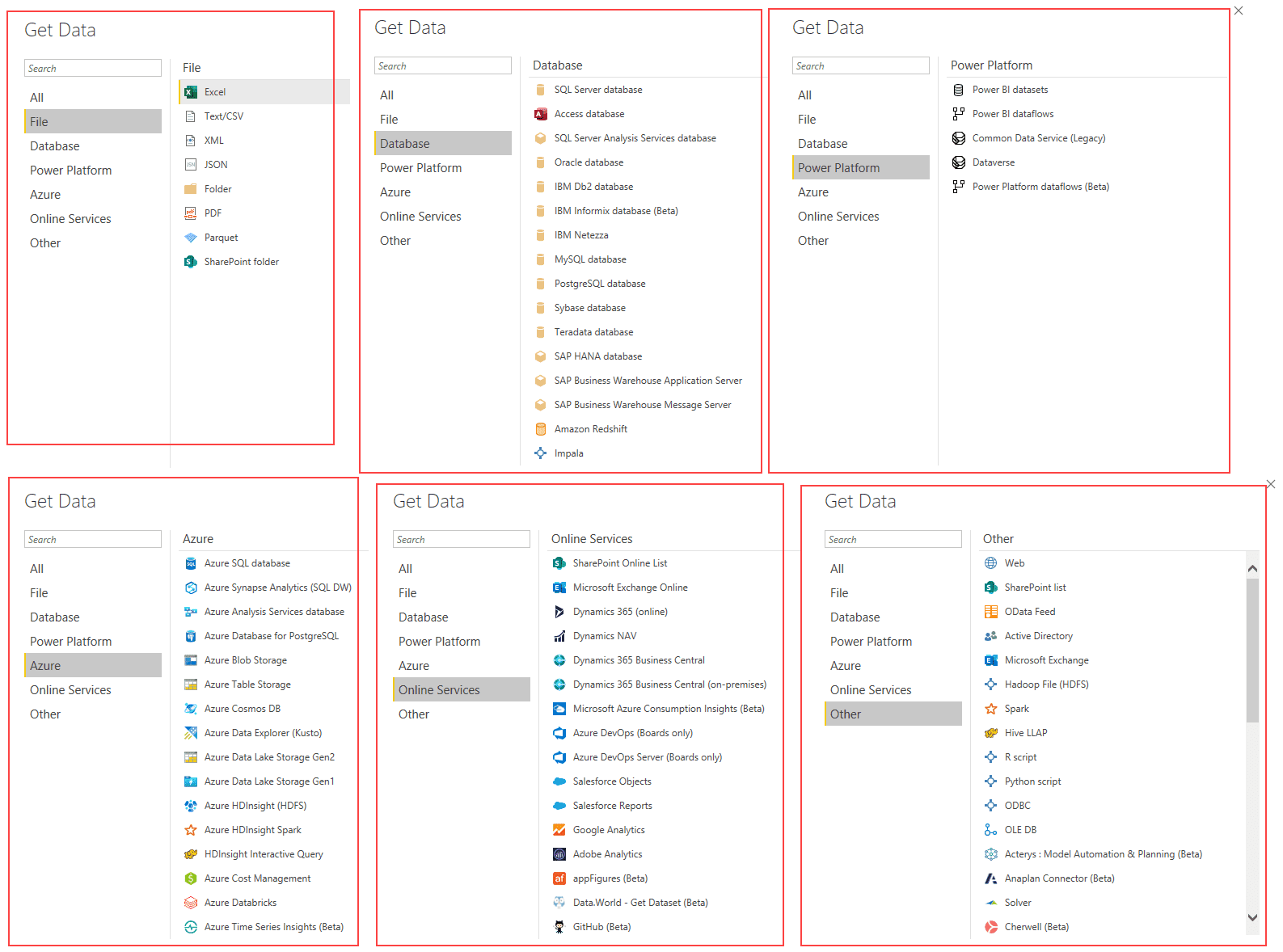Screen dimensions: 1283x952
Task: Click the SQL Server database icon
Action: (541, 90)
